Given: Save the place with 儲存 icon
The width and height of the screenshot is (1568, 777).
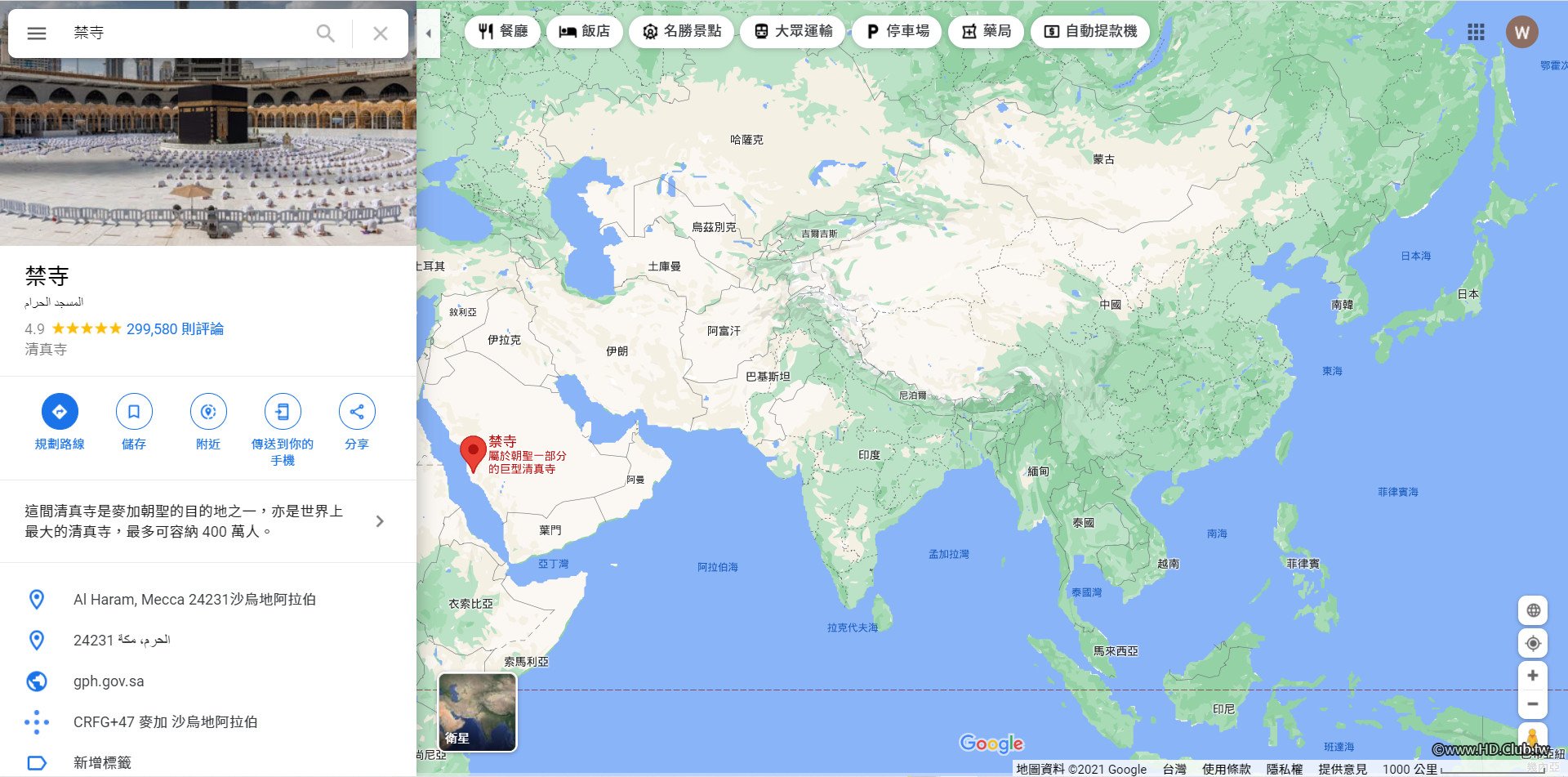Looking at the screenshot, I should [134, 412].
